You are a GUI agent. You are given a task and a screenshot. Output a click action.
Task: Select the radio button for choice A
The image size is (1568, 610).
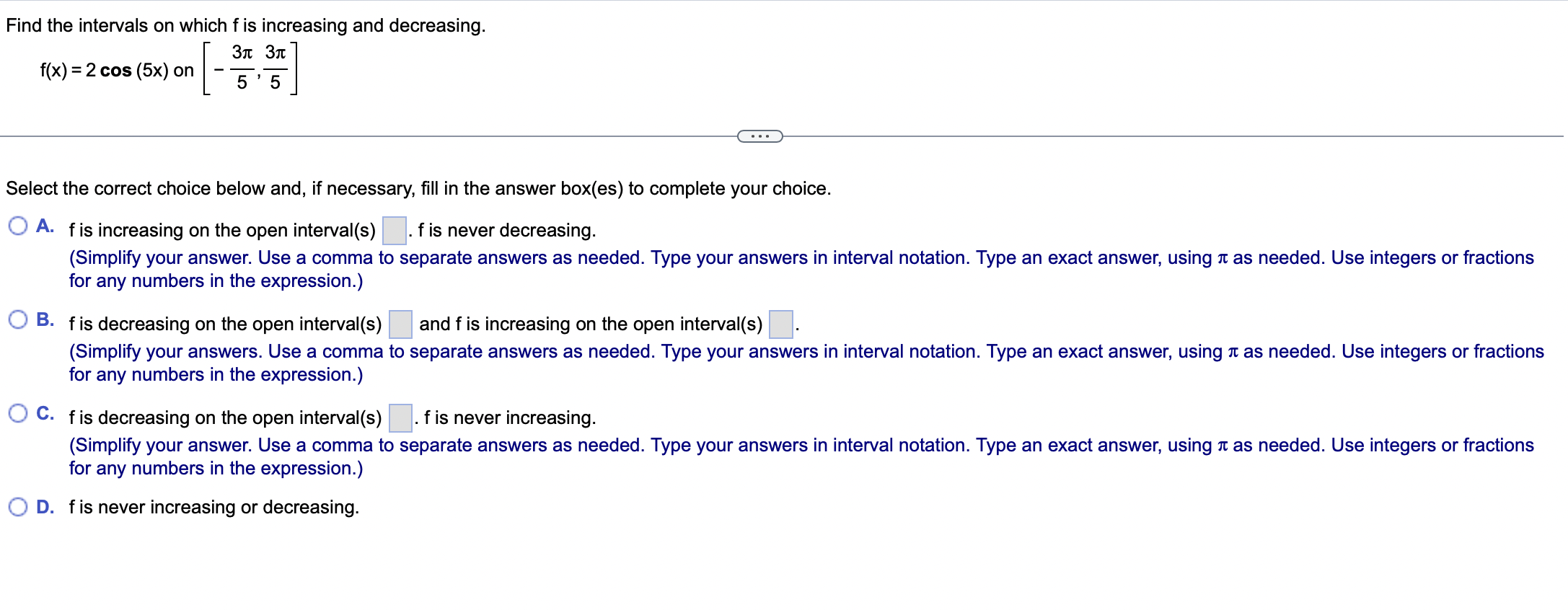coord(18,226)
